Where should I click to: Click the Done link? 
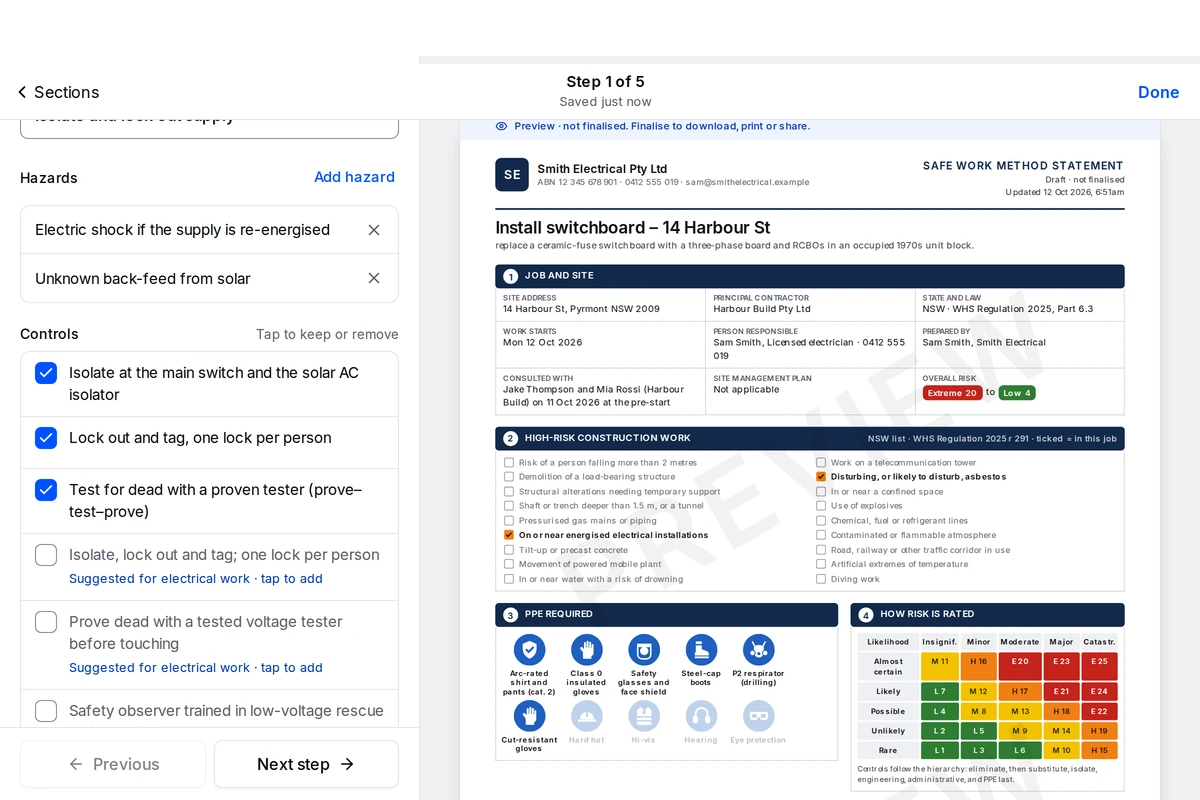click(x=1158, y=92)
